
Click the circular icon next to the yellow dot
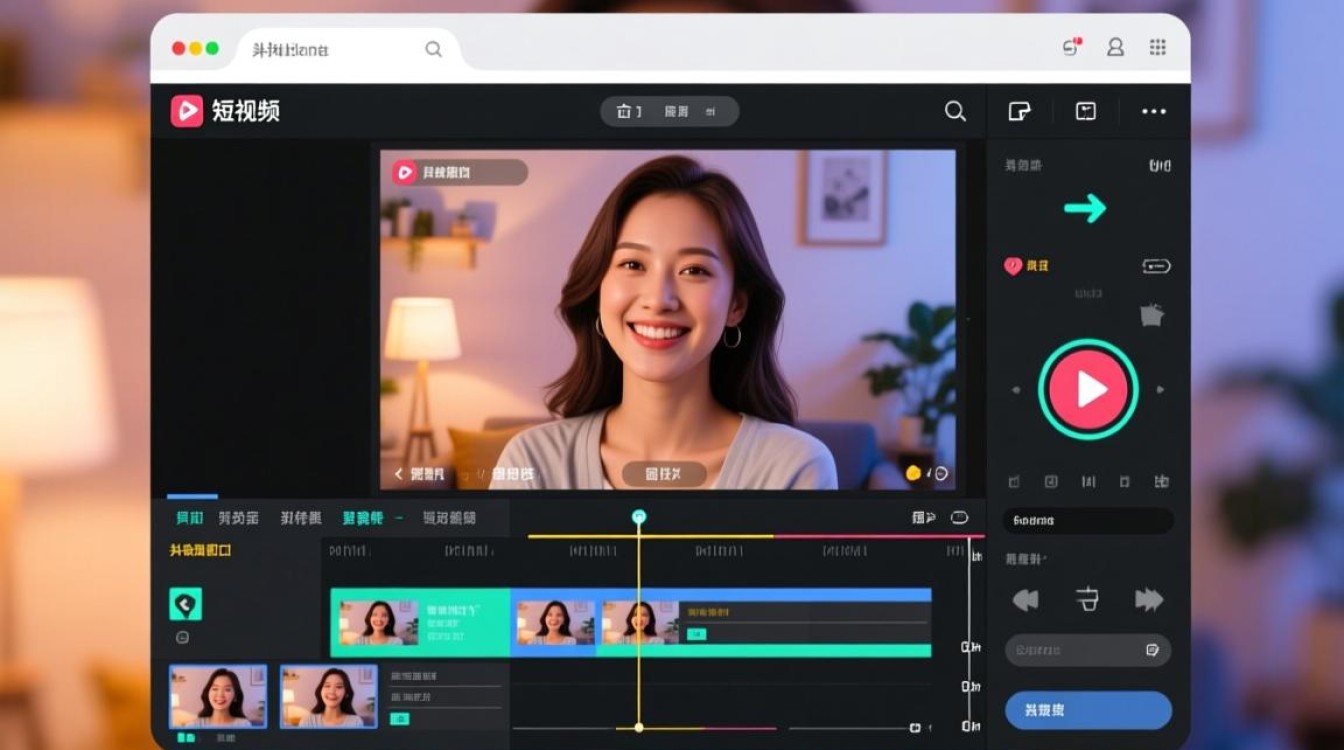940,474
